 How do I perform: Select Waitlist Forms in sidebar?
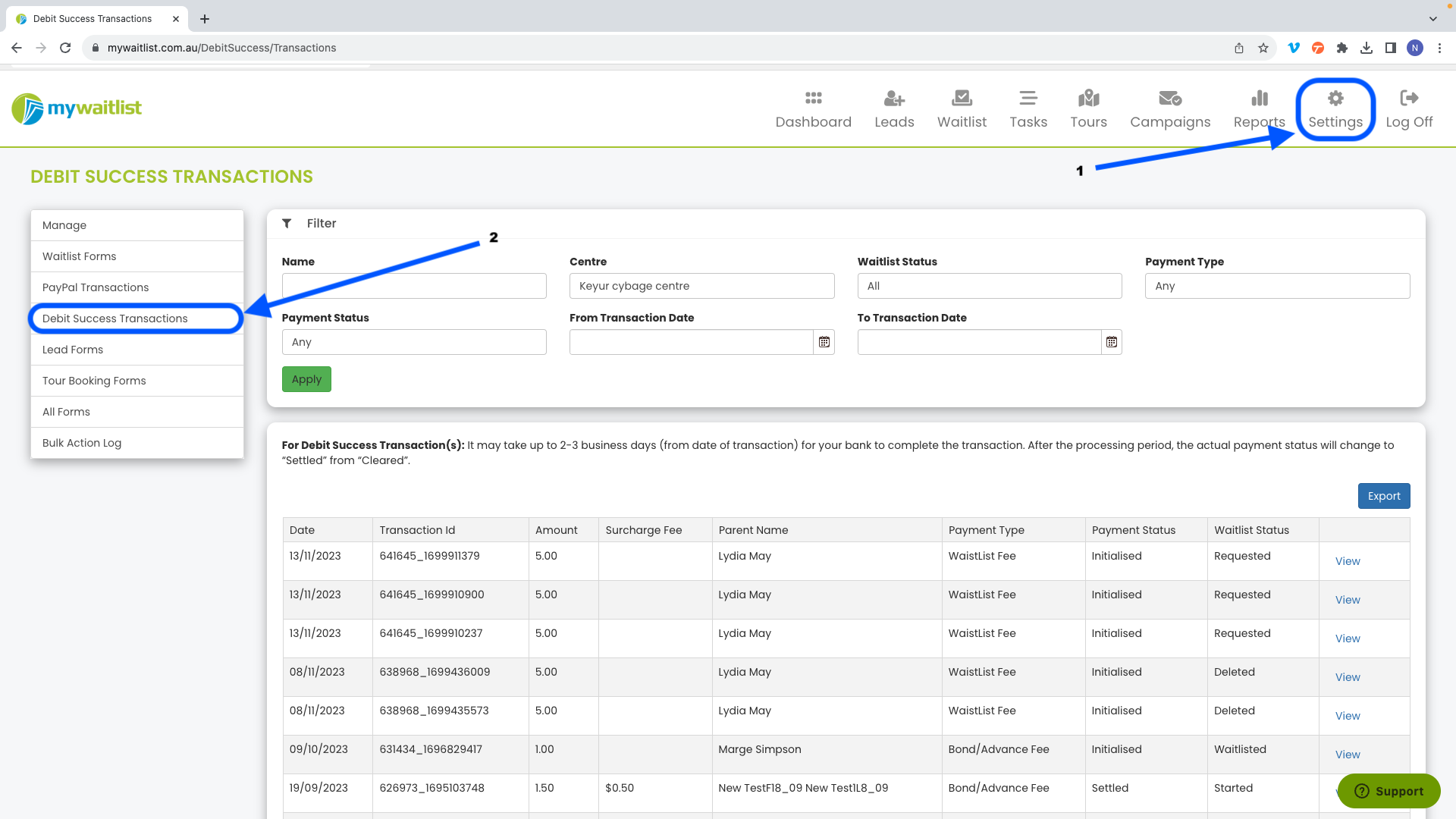point(137,256)
